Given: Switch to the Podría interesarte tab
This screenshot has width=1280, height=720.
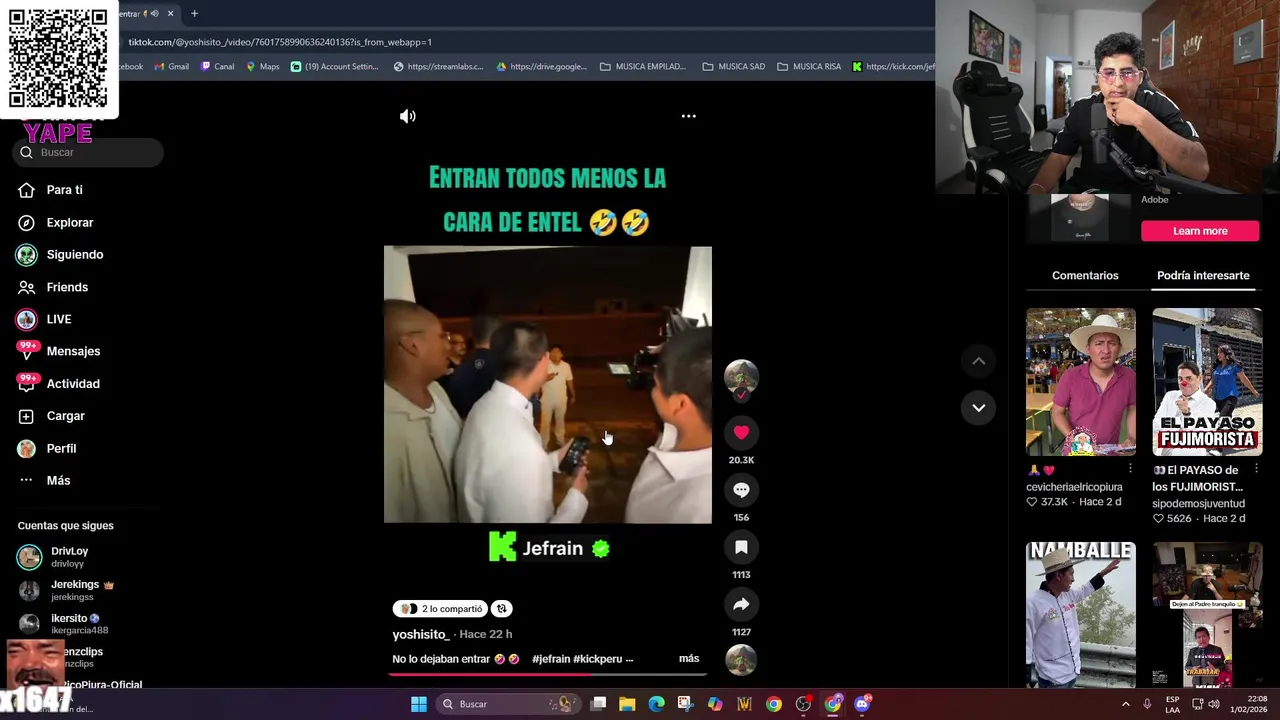Looking at the screenshot, I should (x=1203, y=275).
